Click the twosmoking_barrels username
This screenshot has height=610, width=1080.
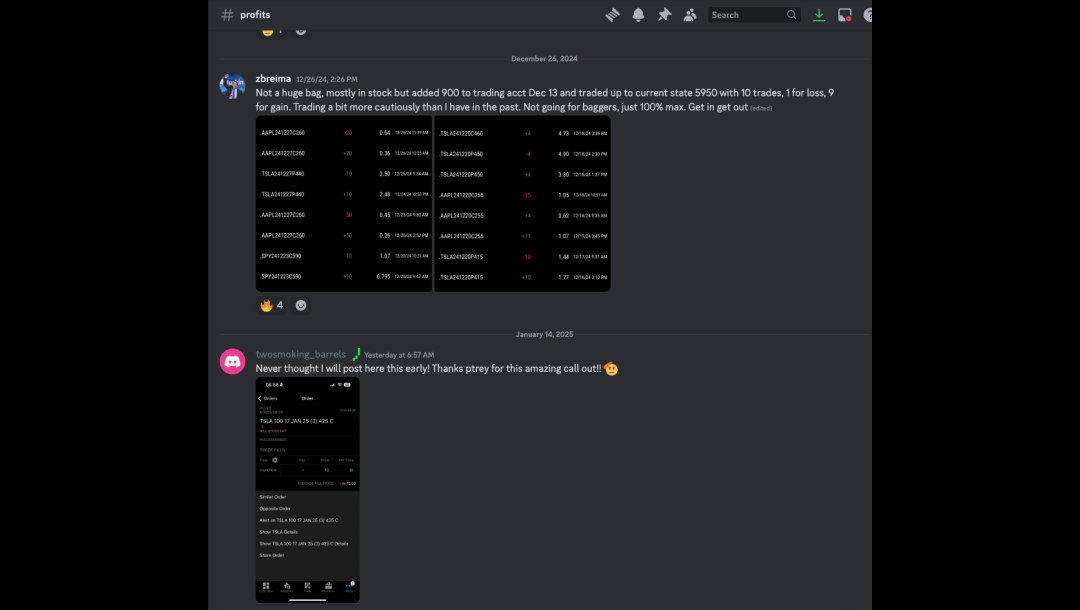point(301,354)
